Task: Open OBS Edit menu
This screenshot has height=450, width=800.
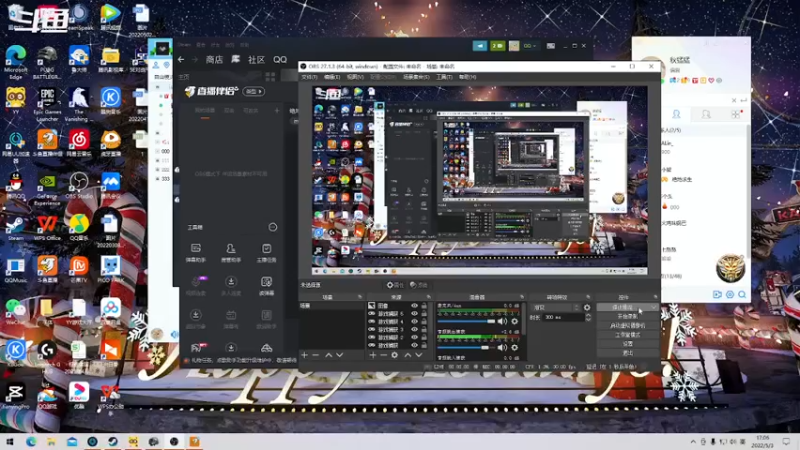Action: (332, 77)
